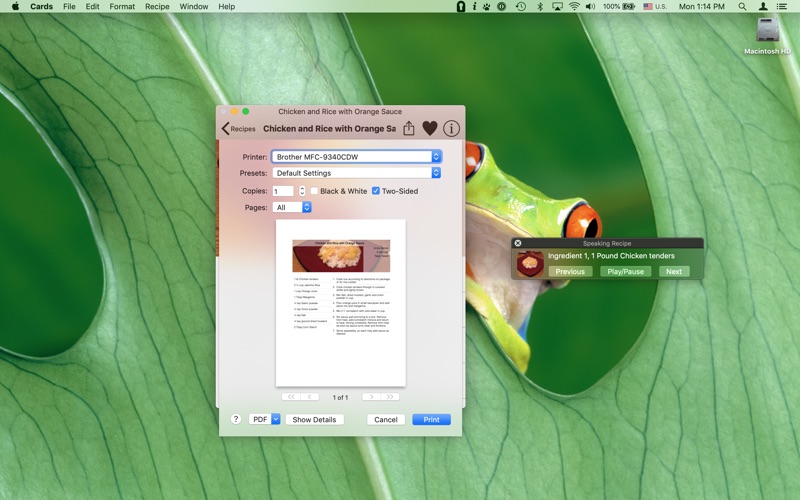Click Next in Speaking Recipe panel
The width and height of the screenshot is (800, 500).
pyautogui.click(x=673, y=271)
